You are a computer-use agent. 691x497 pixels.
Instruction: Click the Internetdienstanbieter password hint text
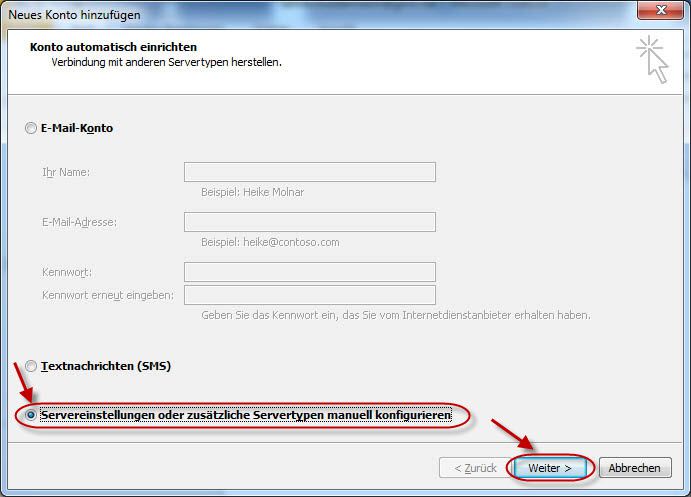(395, 315)
